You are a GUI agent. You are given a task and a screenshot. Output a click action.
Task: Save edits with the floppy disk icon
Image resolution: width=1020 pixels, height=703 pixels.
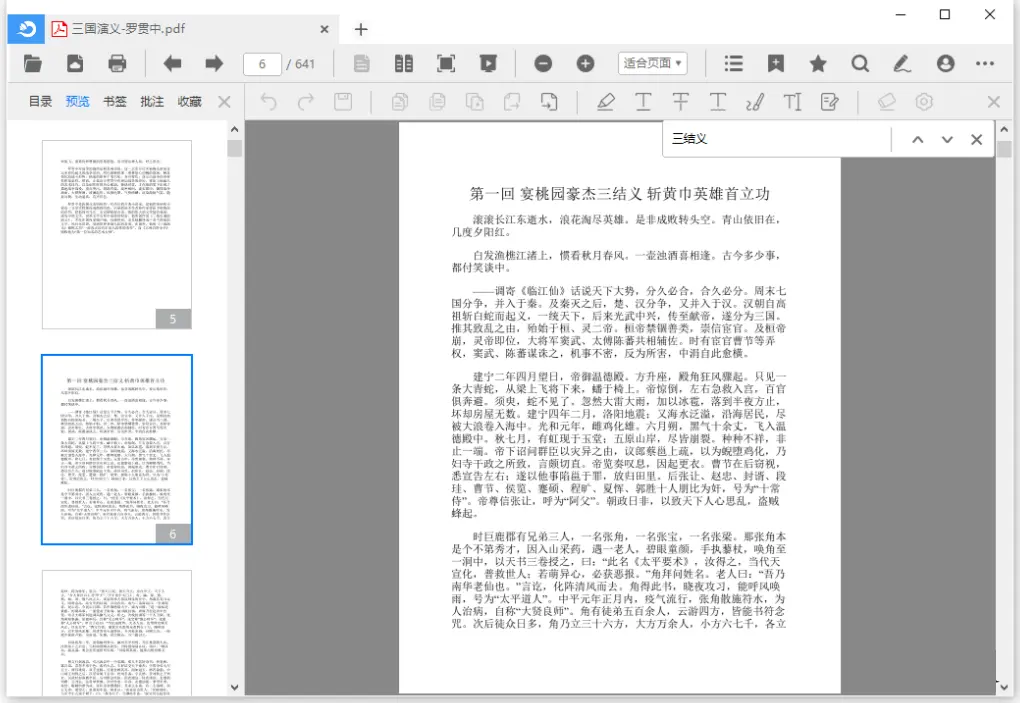click(343, 101)
